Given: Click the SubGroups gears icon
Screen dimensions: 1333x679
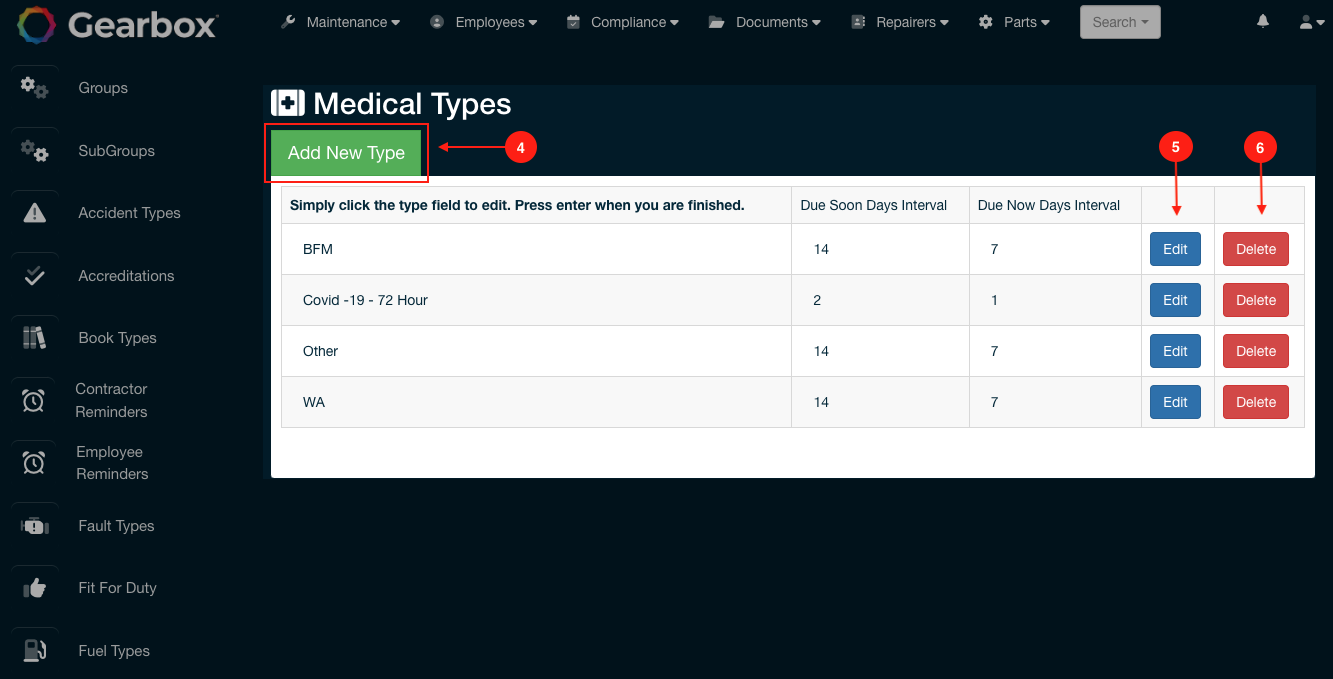Looking at the screenshot, I should tap(34, 151).
